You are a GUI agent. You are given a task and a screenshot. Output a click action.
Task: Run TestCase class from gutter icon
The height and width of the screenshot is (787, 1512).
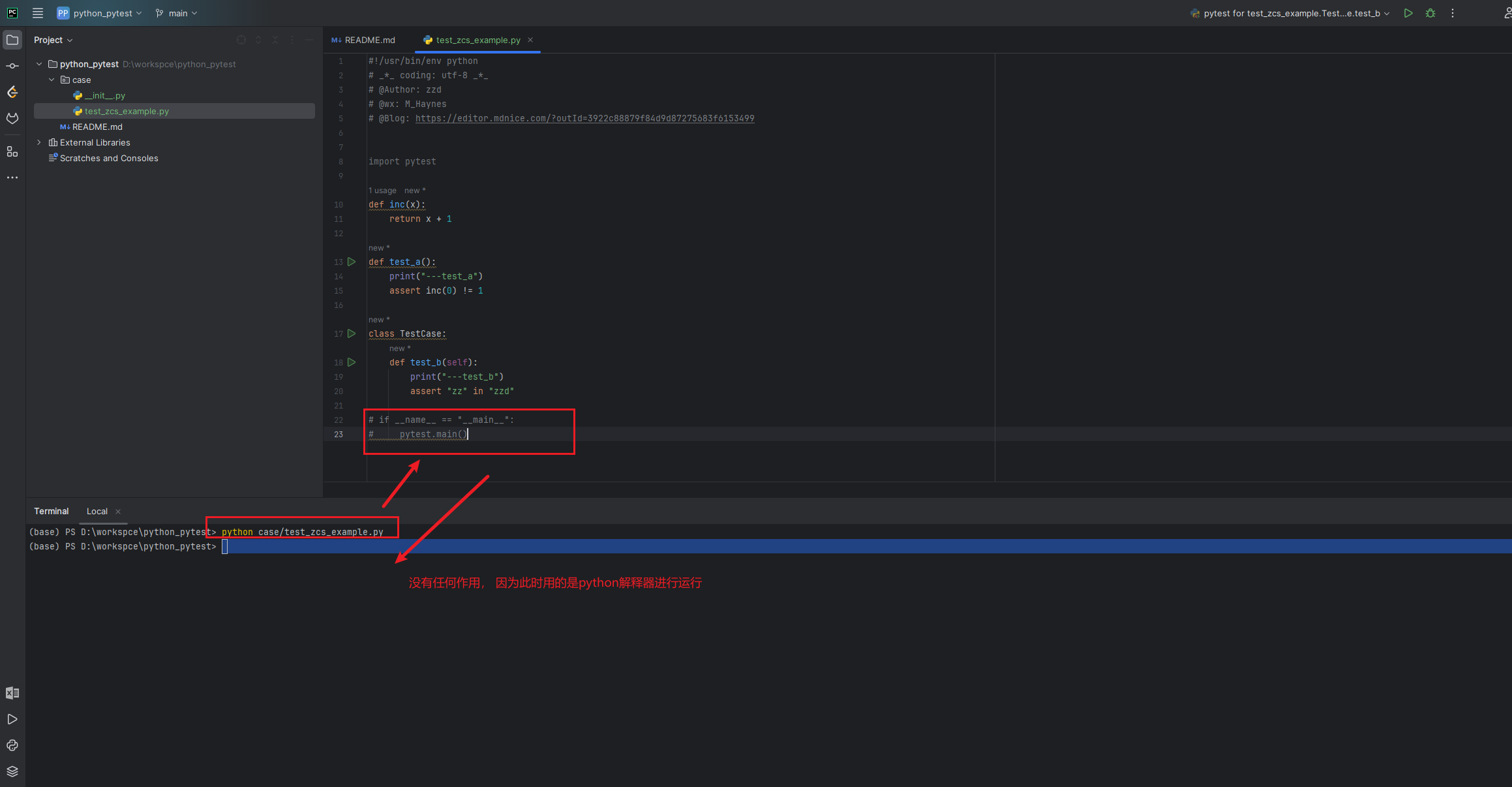(x=352, y=333)
